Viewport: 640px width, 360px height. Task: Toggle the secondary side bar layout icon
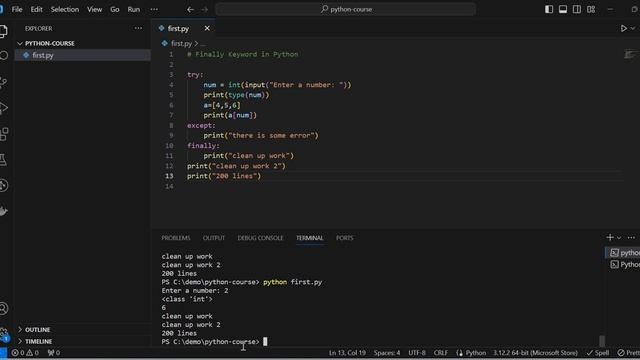click(x=576, y=9)
